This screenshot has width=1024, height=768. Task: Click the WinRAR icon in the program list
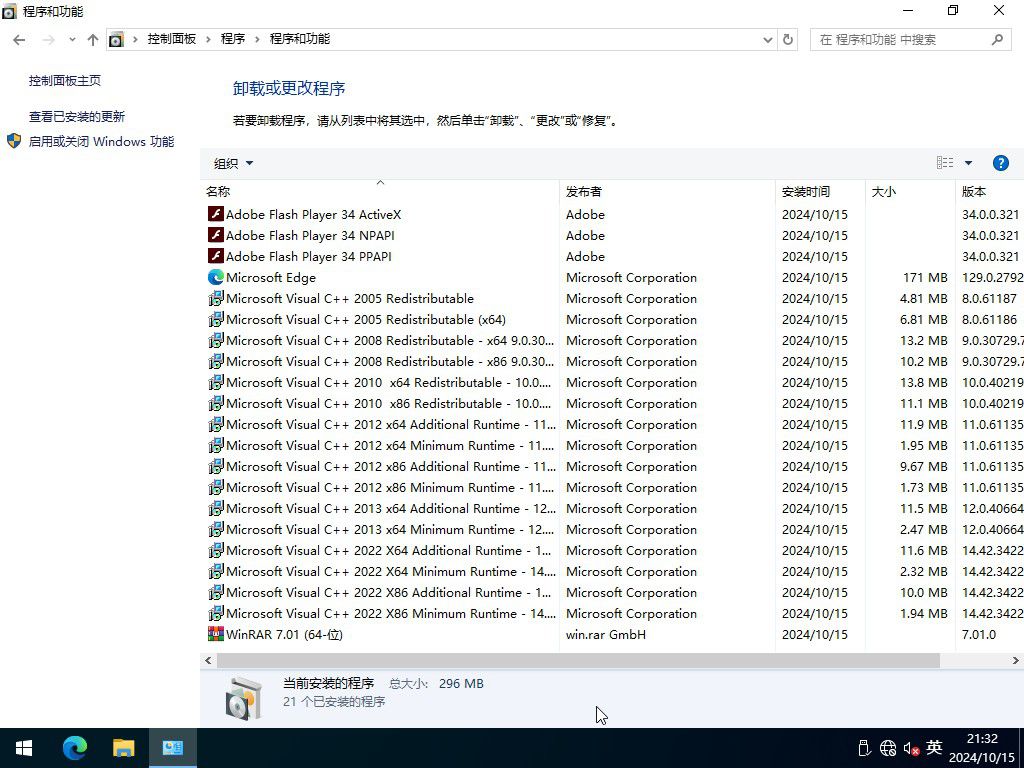(x=216, y=634)
